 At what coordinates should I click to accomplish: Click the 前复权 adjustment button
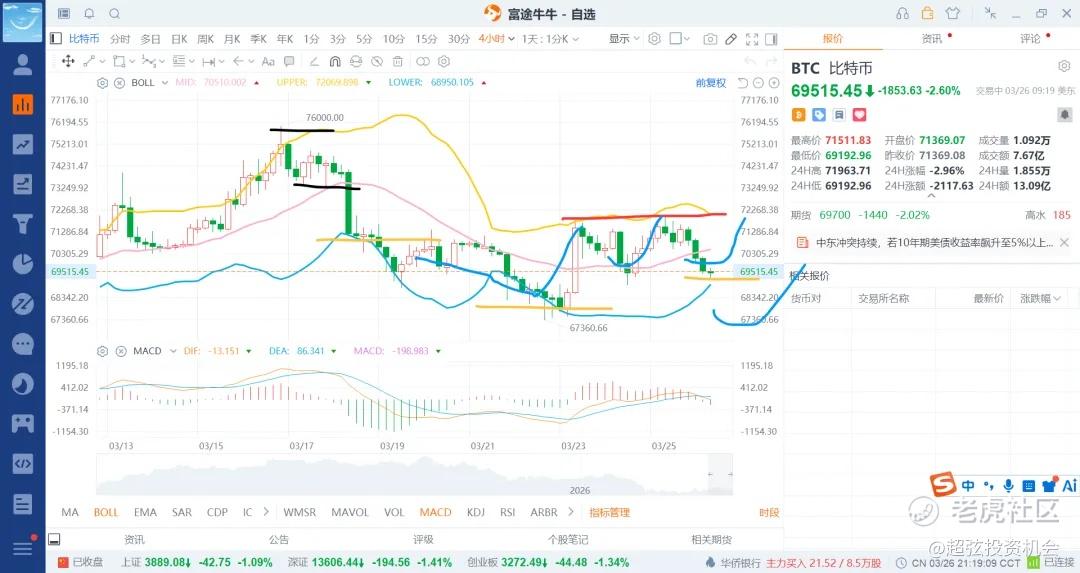coord(711,83)
